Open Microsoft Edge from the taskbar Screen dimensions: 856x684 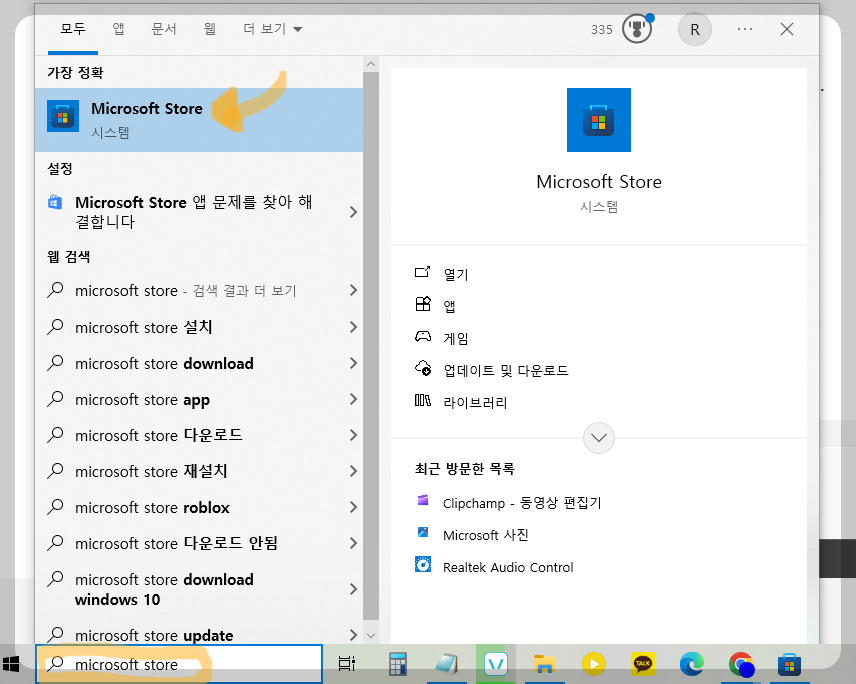[x=691, y=664]
